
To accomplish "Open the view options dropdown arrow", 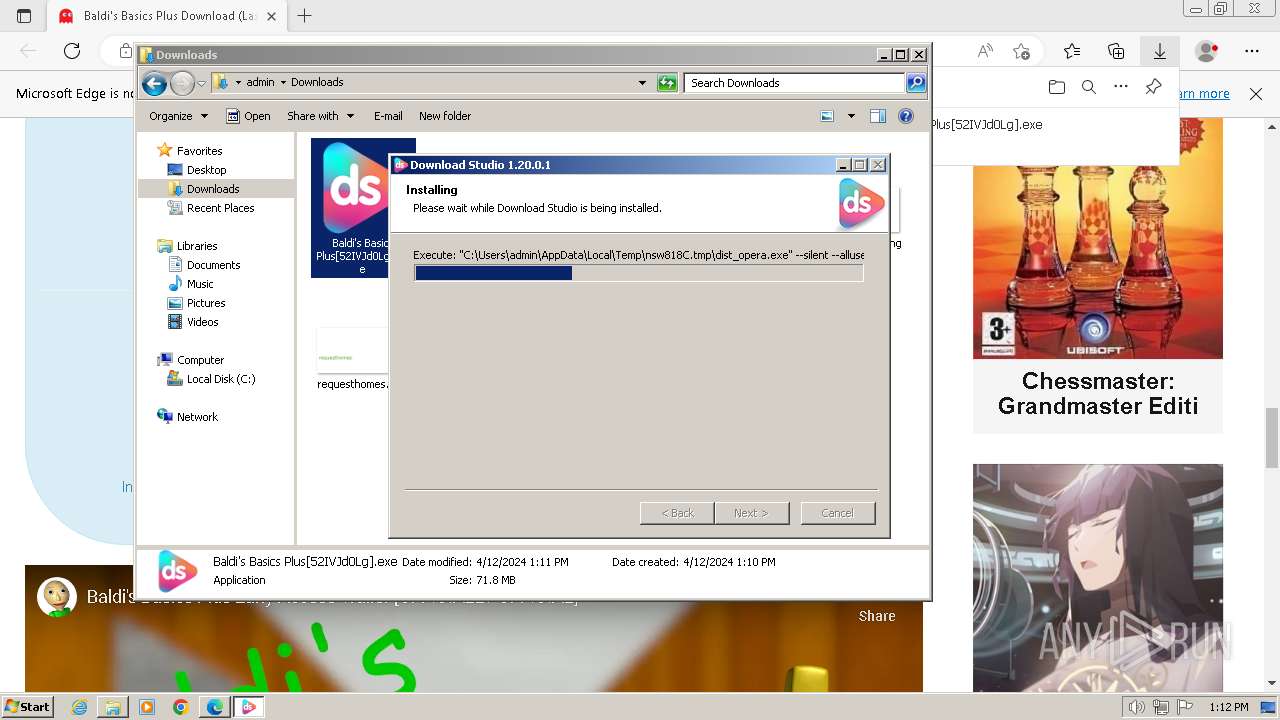I will pos(851,116).
